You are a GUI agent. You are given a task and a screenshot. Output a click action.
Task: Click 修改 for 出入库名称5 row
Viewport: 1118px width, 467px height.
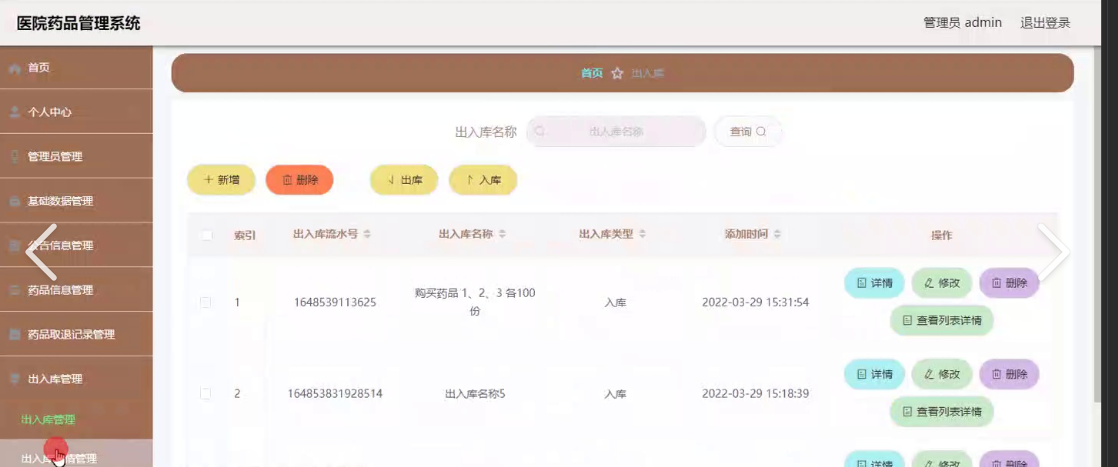pos(942,374)
